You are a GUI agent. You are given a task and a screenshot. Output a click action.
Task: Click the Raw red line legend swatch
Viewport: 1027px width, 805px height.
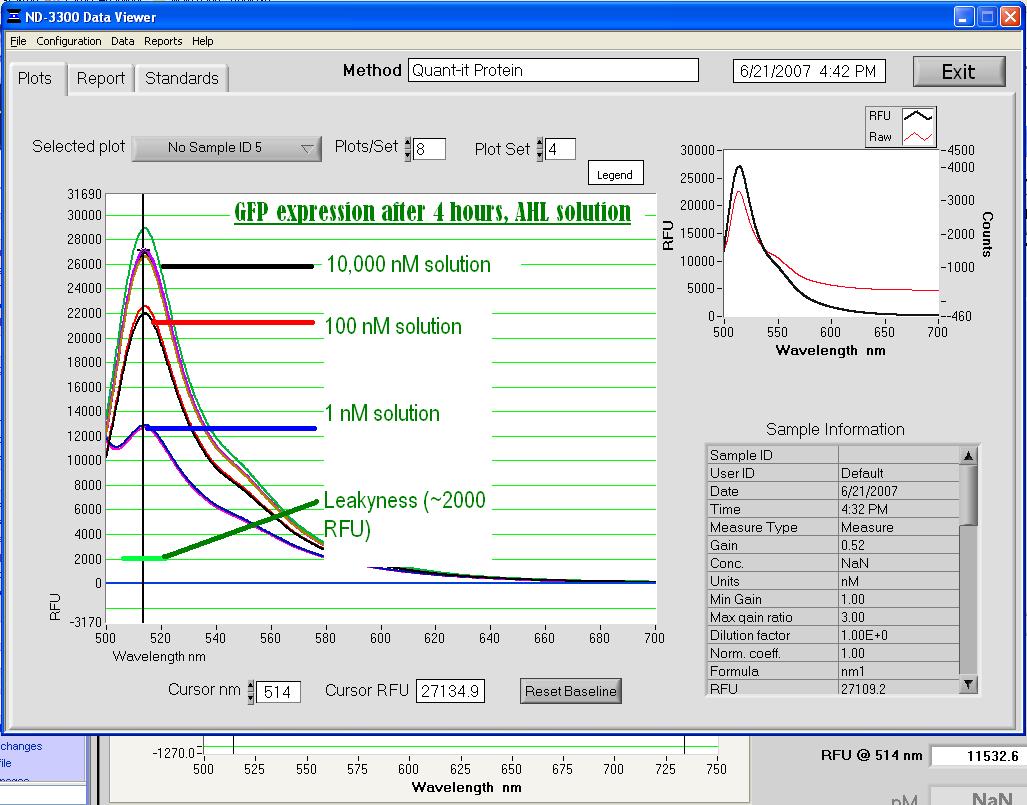918,137
